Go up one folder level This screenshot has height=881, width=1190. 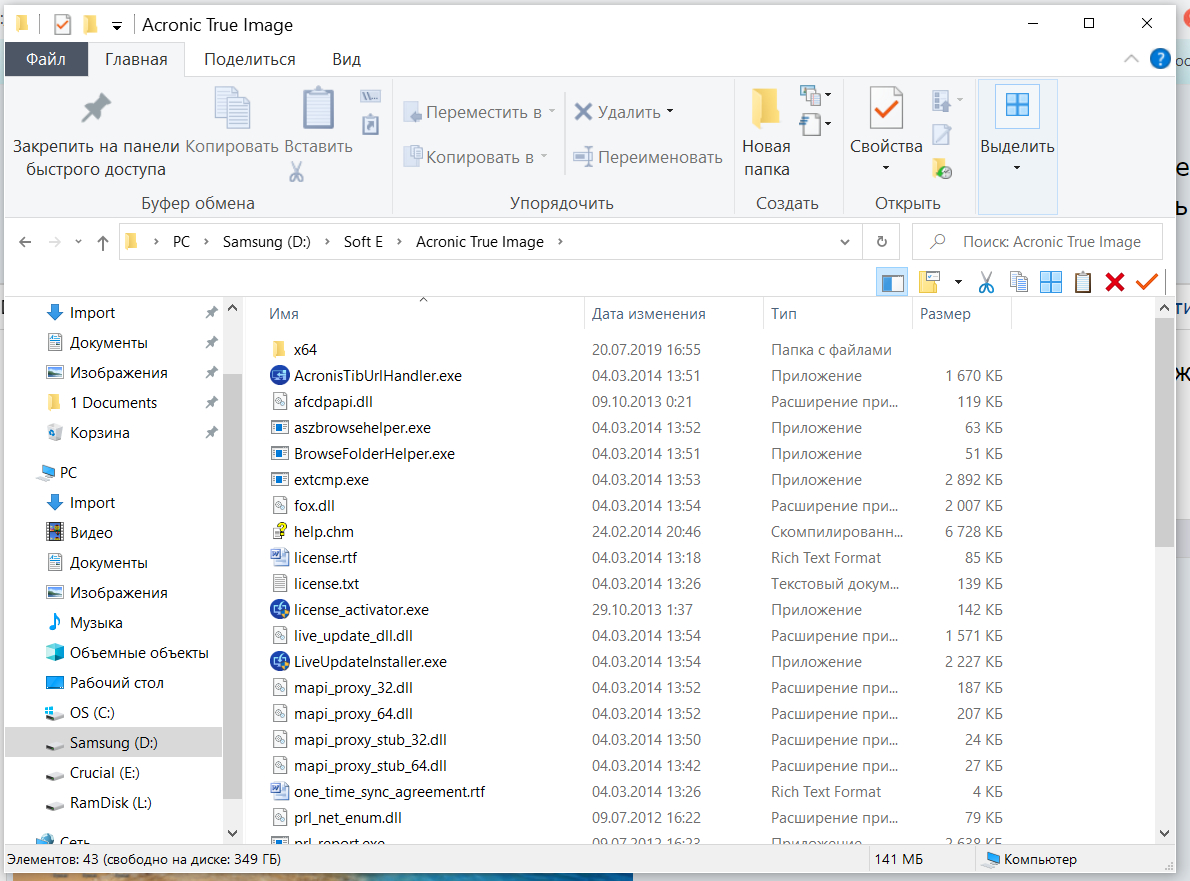click(102, 242)
